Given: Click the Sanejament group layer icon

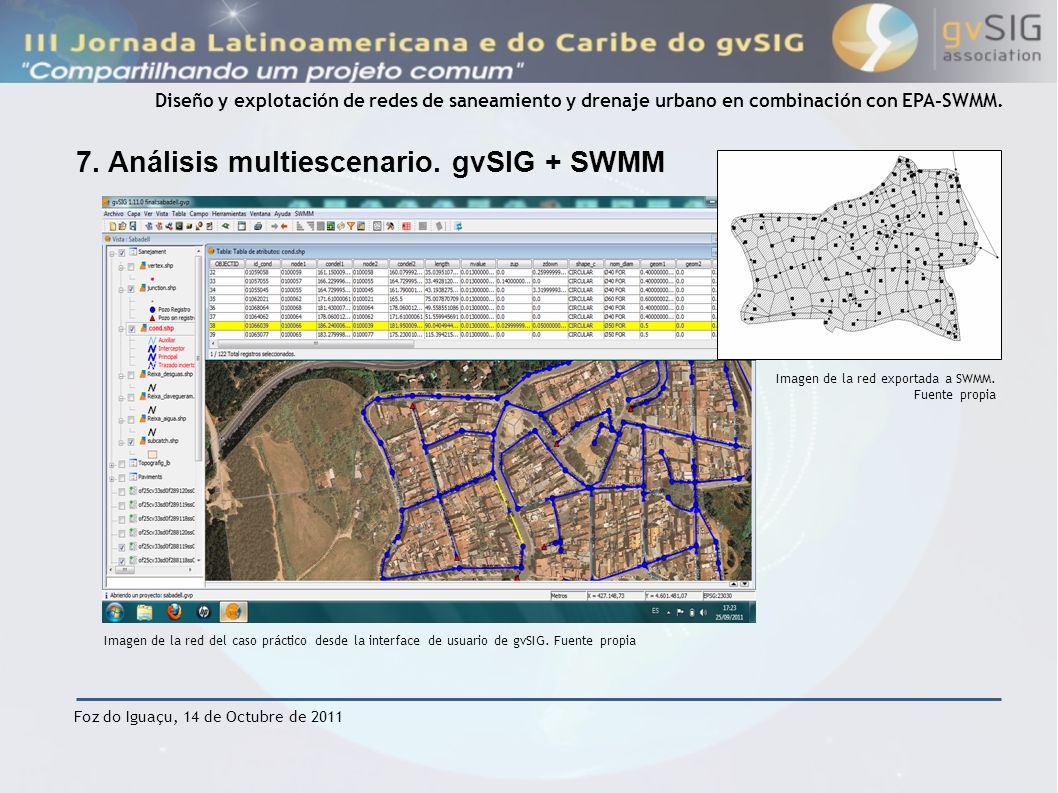Looking at the screenshot, I should pos(132,252).
